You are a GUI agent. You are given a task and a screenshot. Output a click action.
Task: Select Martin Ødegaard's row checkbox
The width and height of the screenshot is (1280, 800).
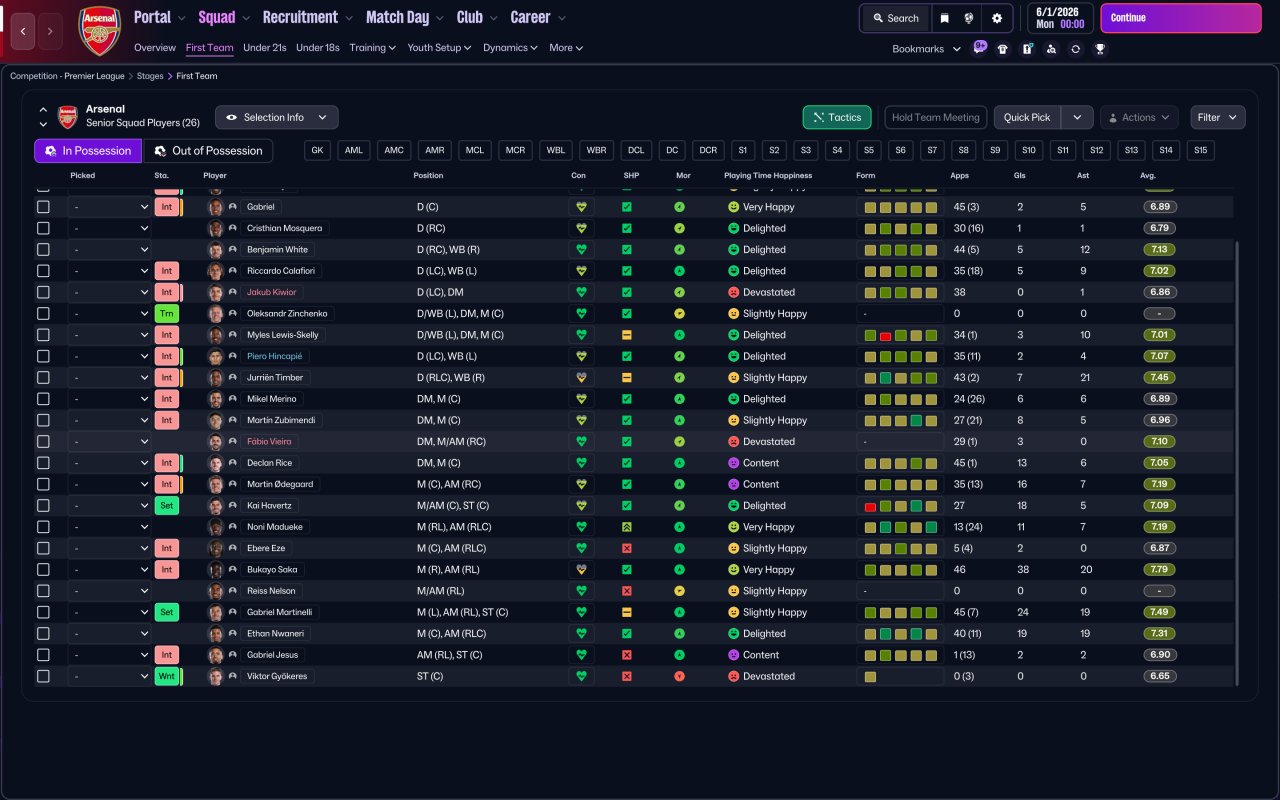point(43,484)
